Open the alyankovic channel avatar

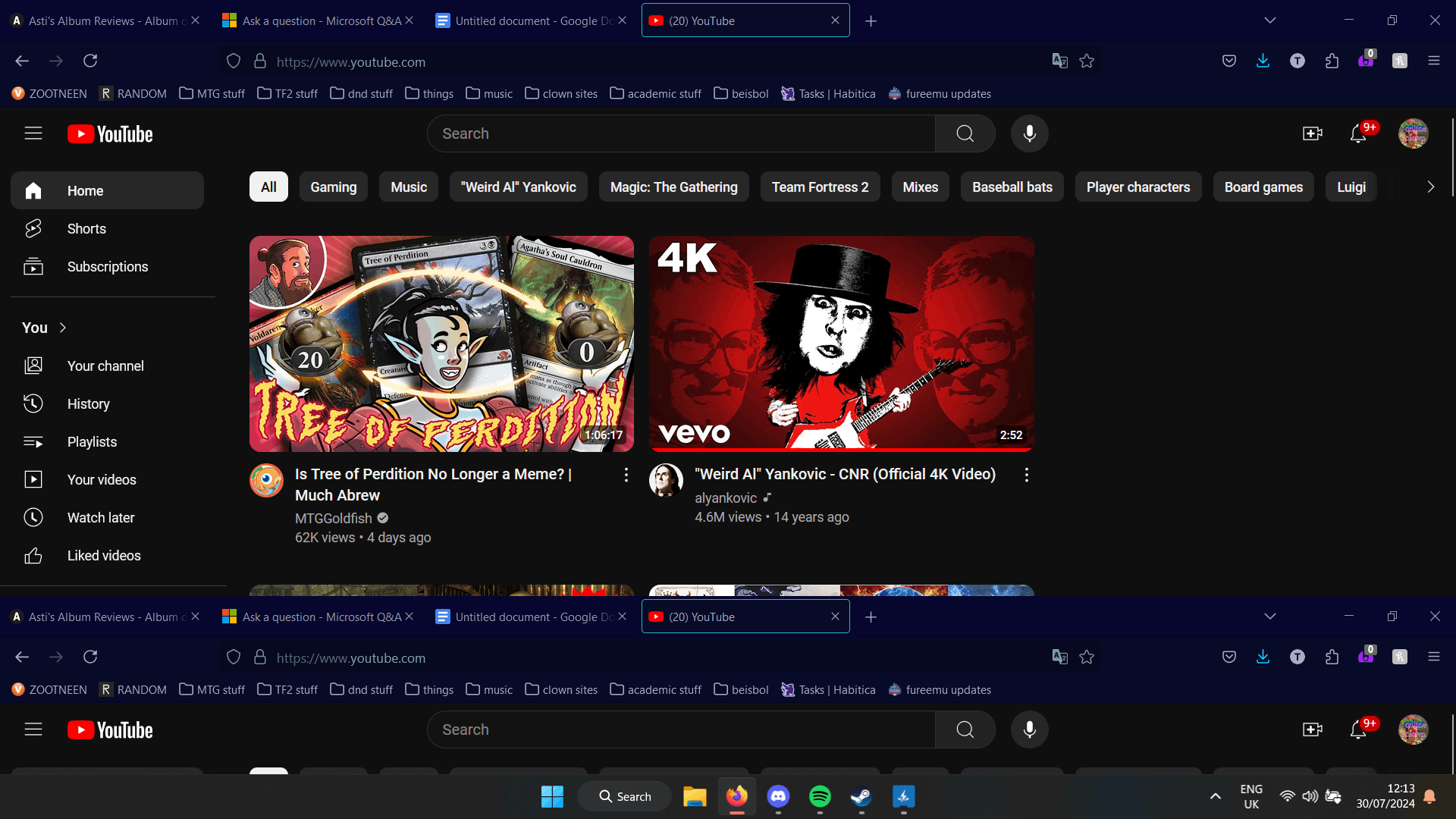pos(667,480)
